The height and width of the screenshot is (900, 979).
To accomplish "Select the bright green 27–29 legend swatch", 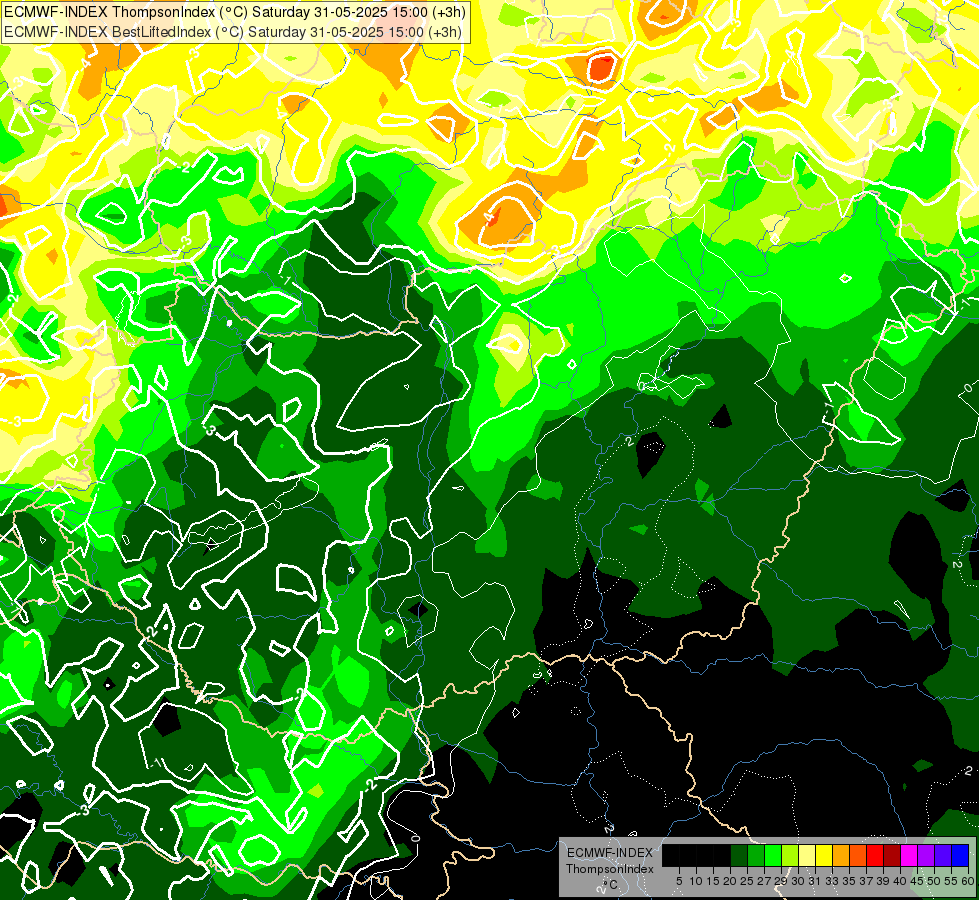I will click(x=773, y=855).
